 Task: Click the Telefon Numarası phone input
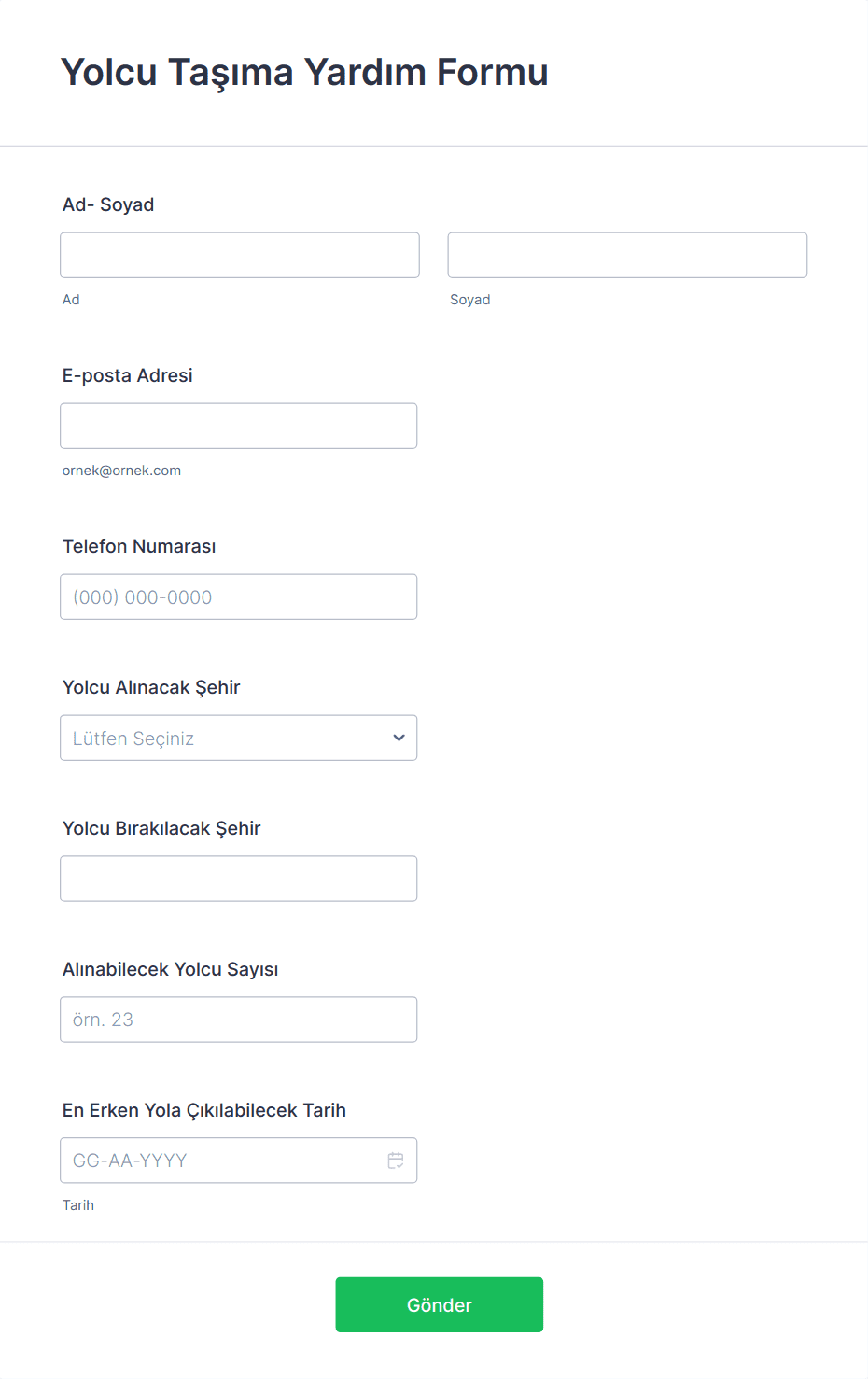click(238, 597)
